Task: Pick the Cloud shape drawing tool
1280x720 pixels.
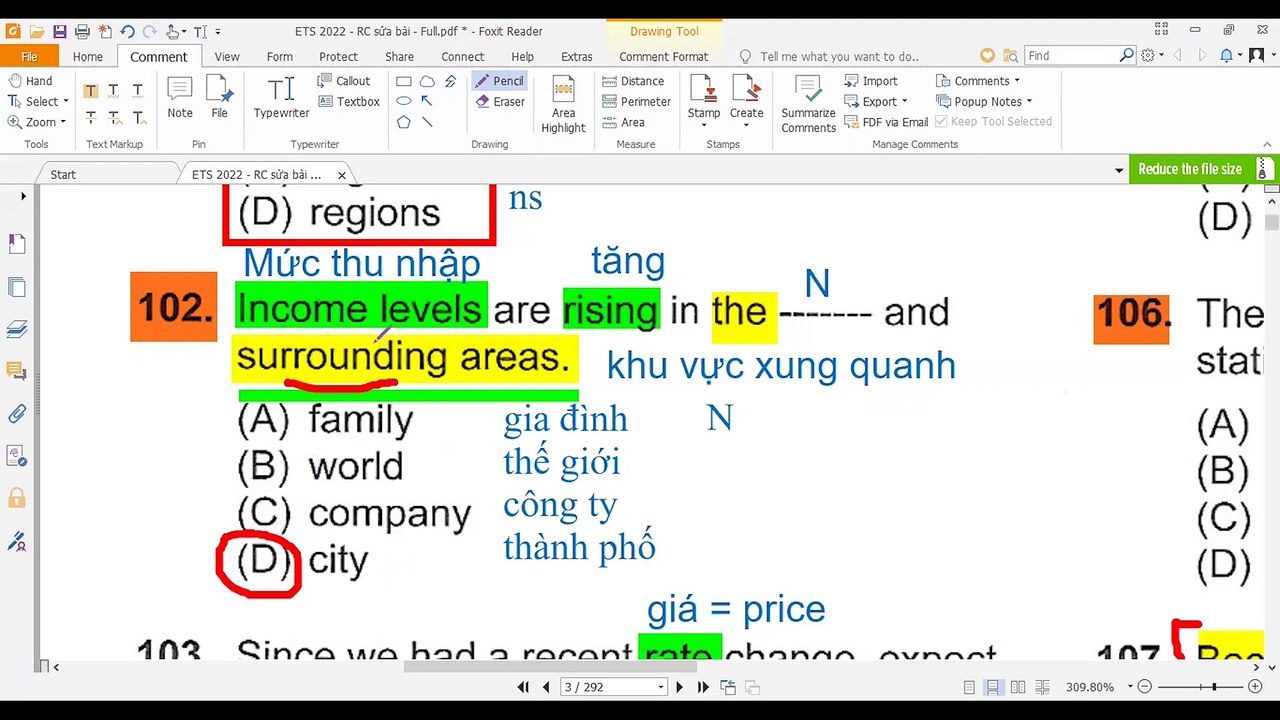Action: (x=427, y=81)
